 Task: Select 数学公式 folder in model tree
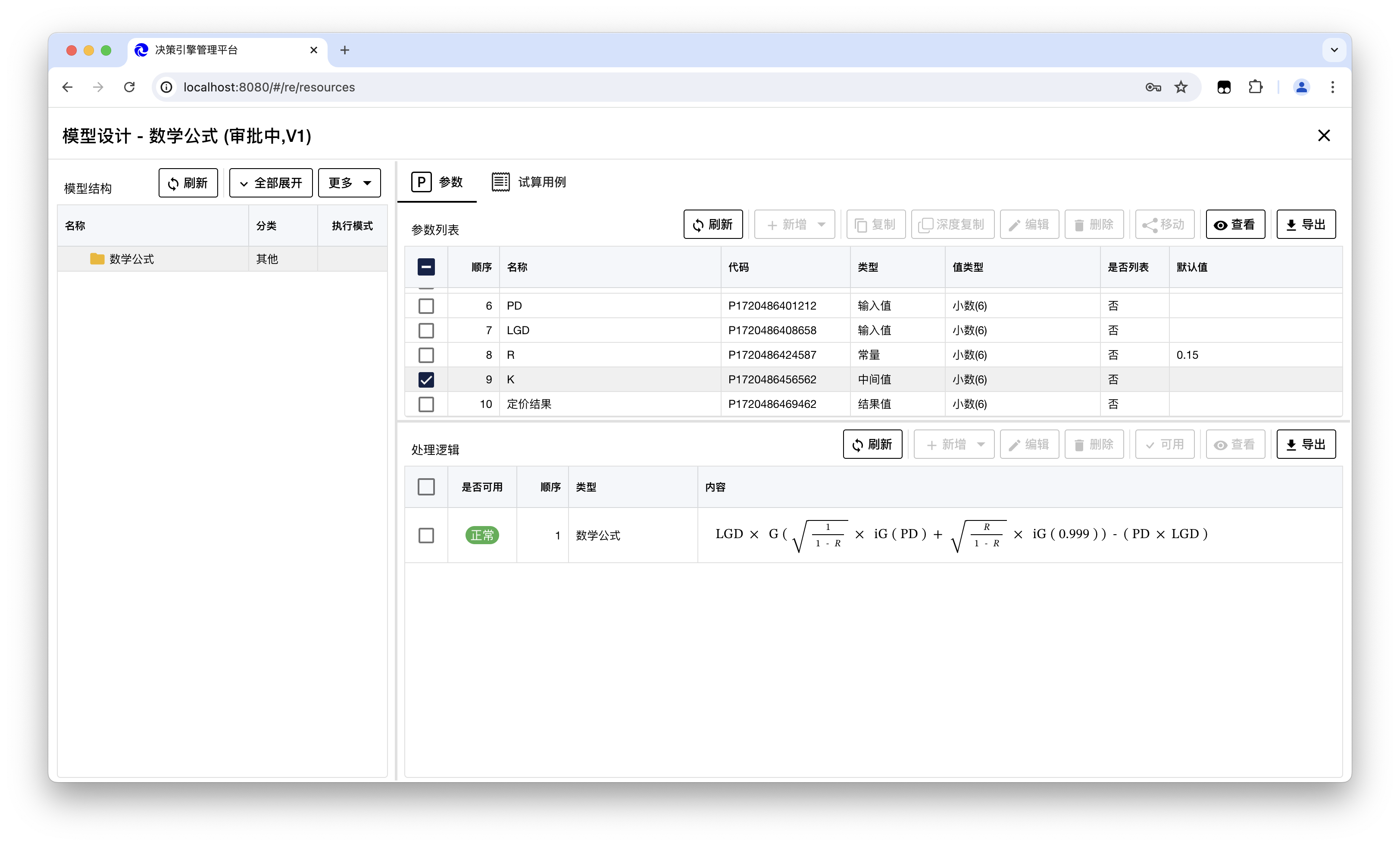[x=131, y=259]
